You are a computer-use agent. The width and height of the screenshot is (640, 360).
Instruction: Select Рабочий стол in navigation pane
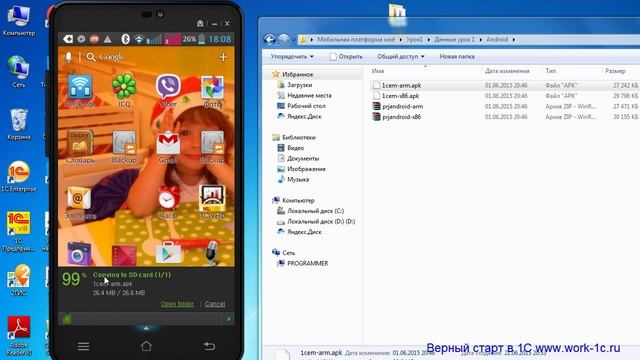click(306, 106)
